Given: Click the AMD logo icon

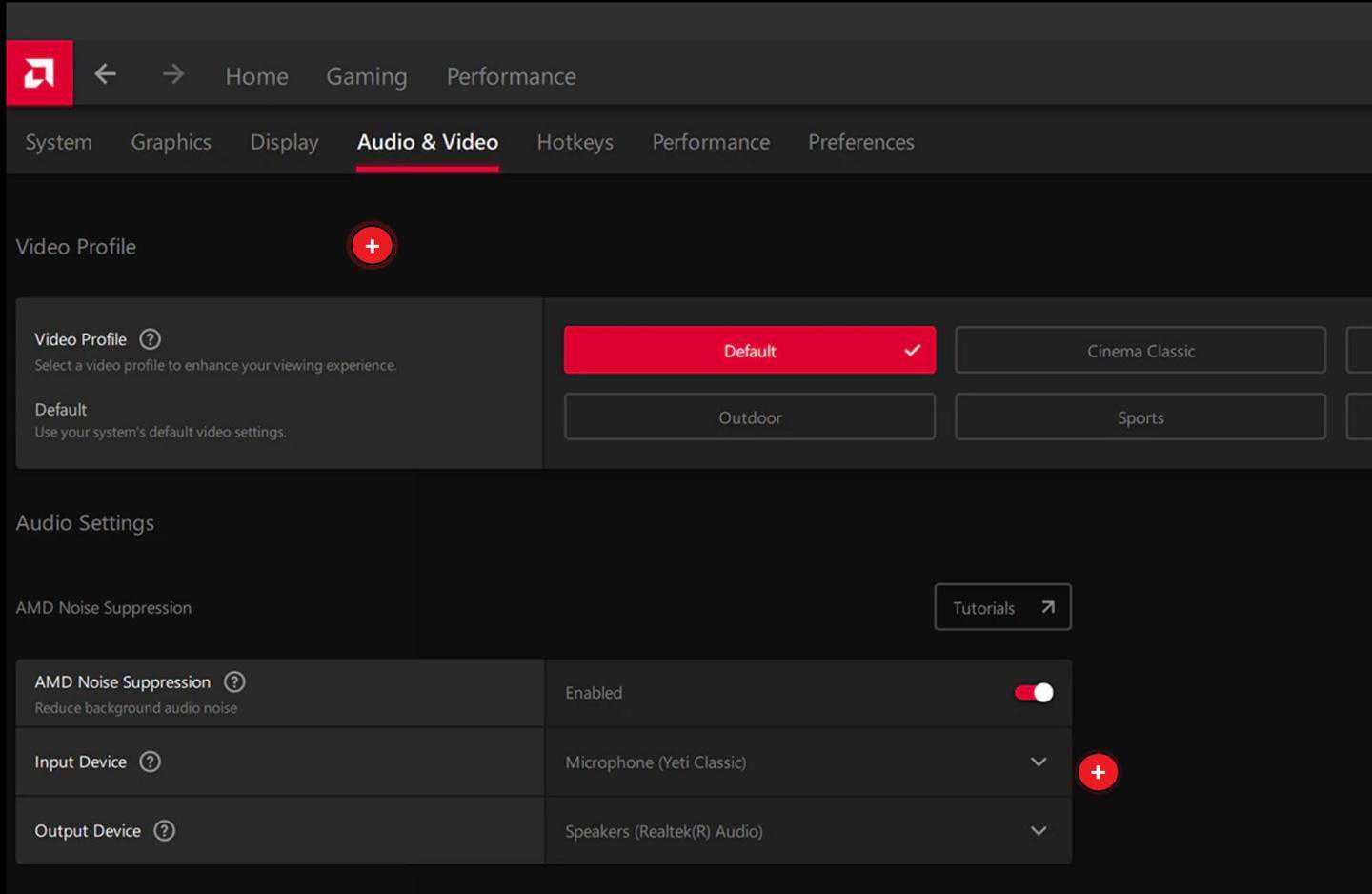Looking at the screenshot, I should tap(39, 73).
